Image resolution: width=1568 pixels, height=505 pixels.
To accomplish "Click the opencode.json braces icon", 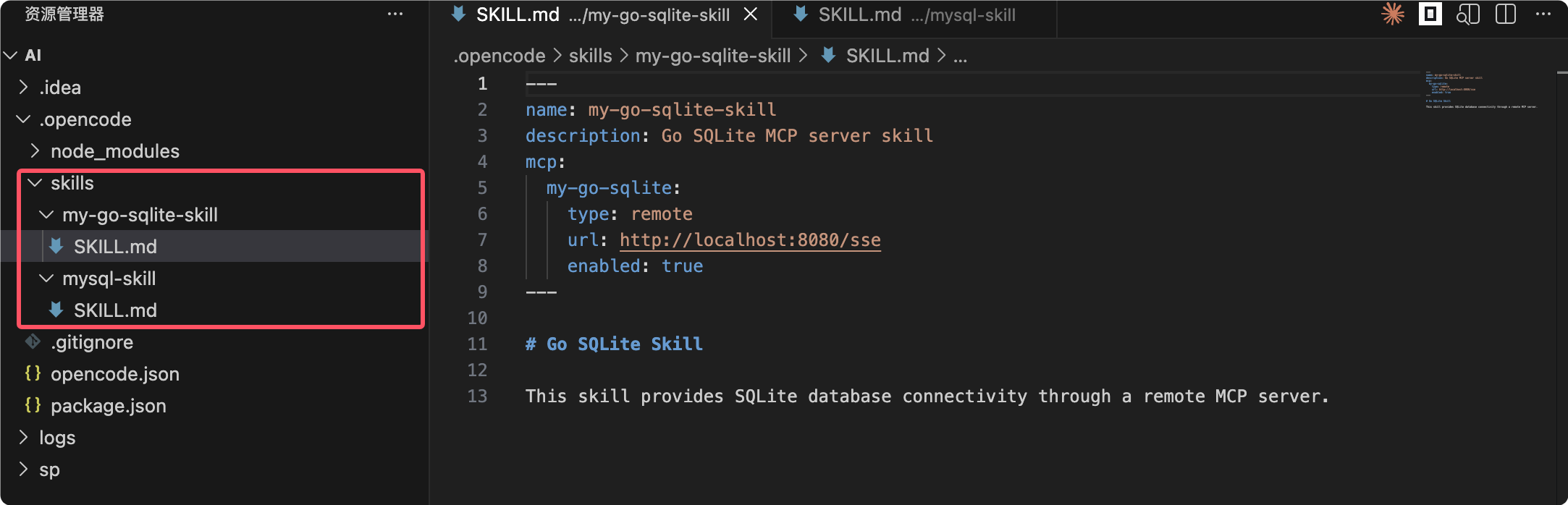I will coord(33,373).
